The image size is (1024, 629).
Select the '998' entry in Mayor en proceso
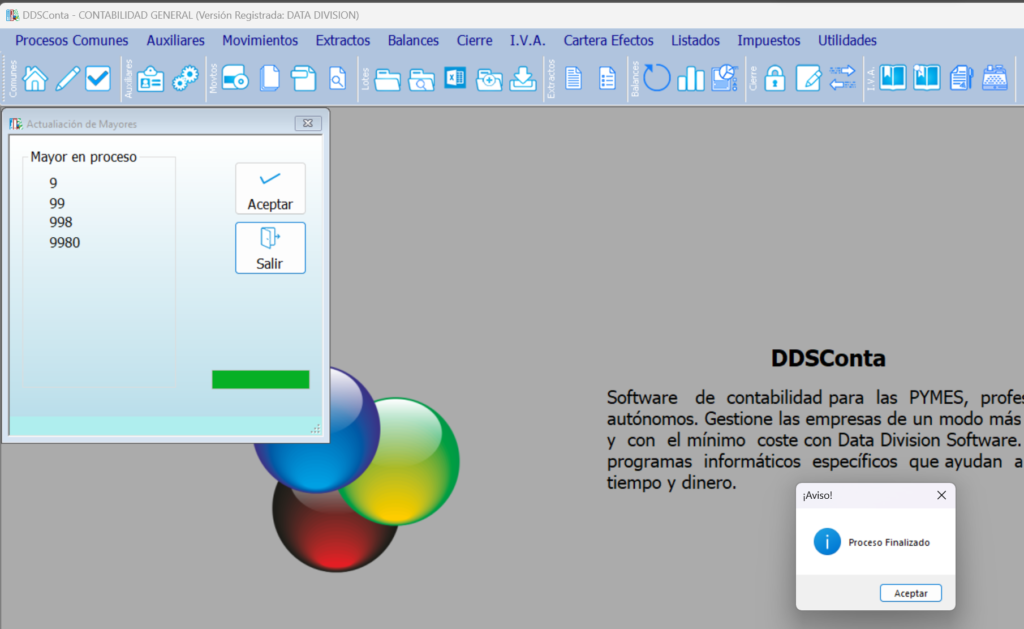(x=61, y=223)
